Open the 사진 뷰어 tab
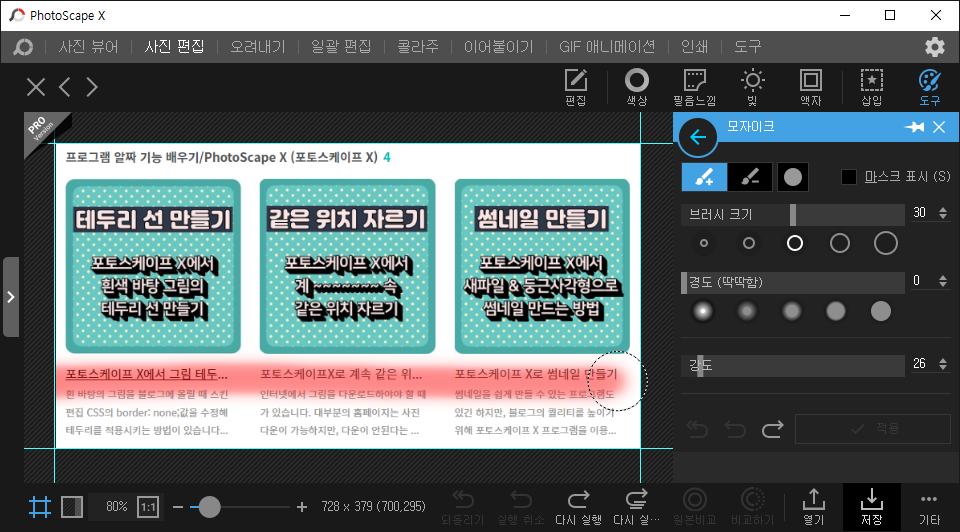This screenshot has width=960, height=532. tap(88, 47)
